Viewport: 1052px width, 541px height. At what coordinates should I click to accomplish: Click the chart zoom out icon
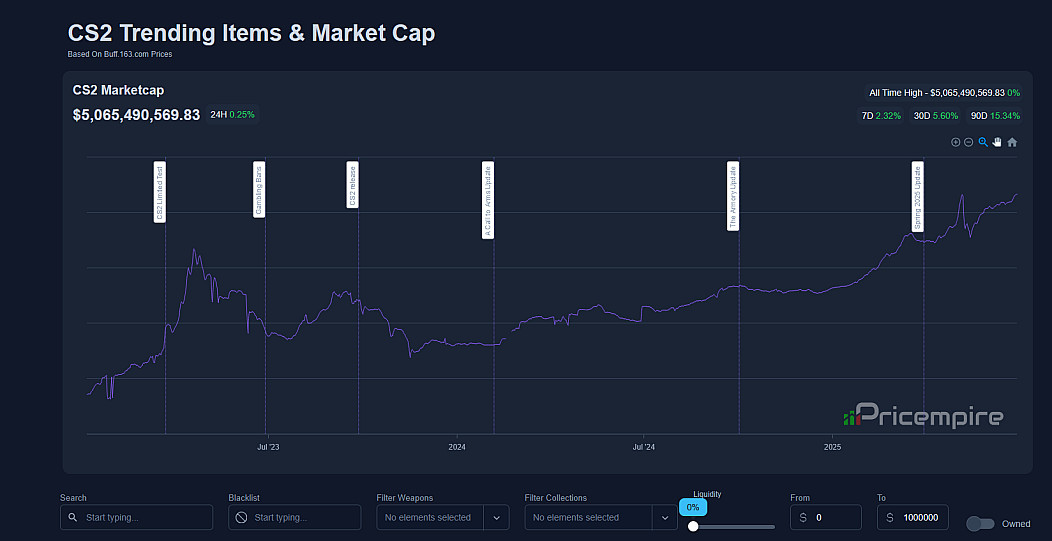[969, 143]
